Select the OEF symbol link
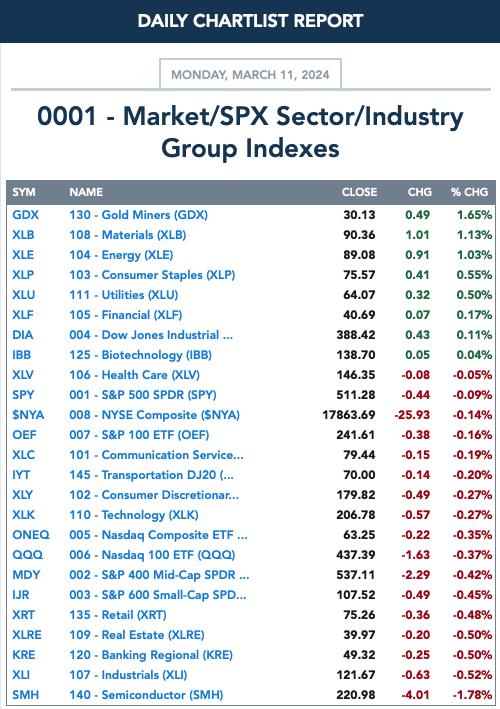Viewport: 500px width, 709px height. click(24, 435)
